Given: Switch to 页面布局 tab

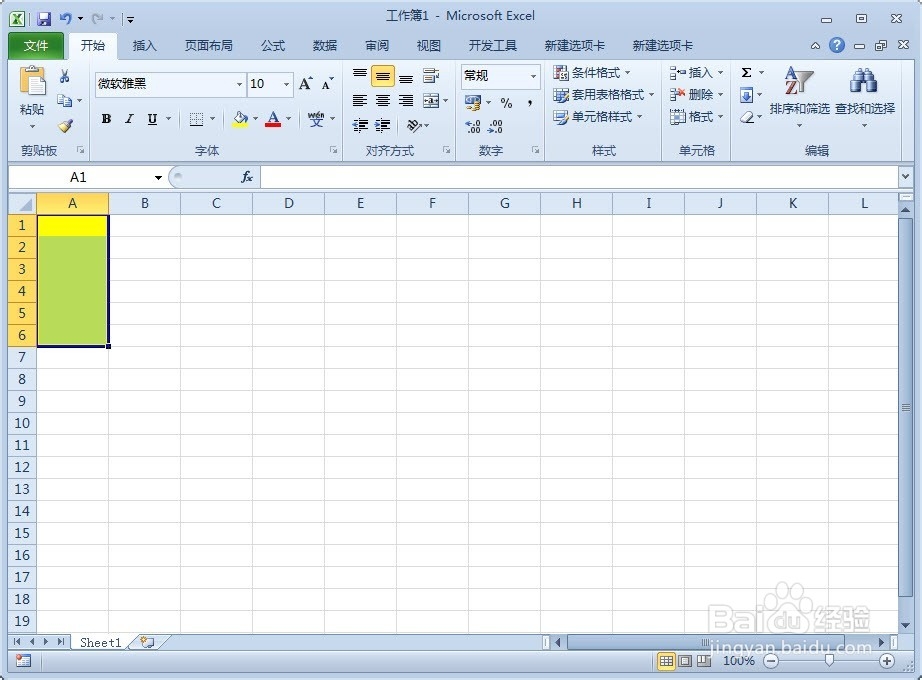Looking at the screenshot, I should click(208, 46).
